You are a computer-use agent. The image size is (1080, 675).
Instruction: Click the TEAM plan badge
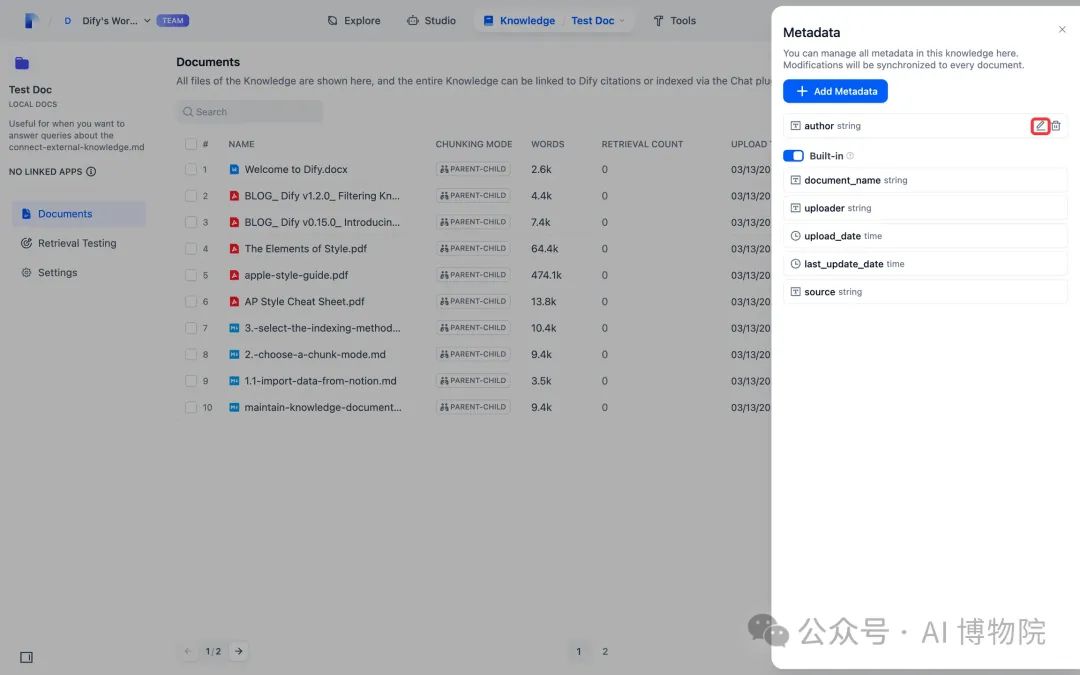point(173,21)
